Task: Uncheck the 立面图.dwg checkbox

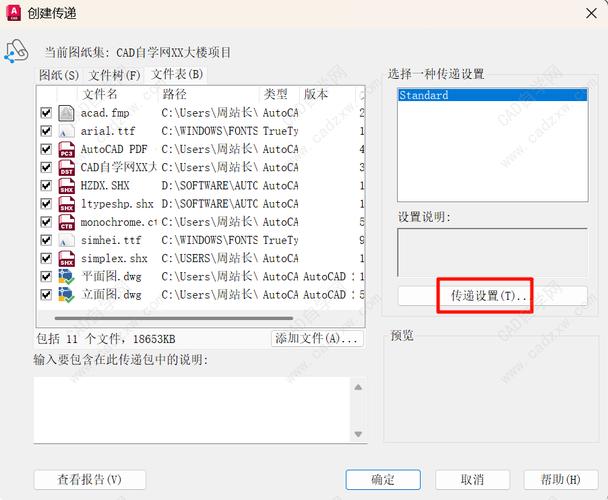Action: click(46, 295)
